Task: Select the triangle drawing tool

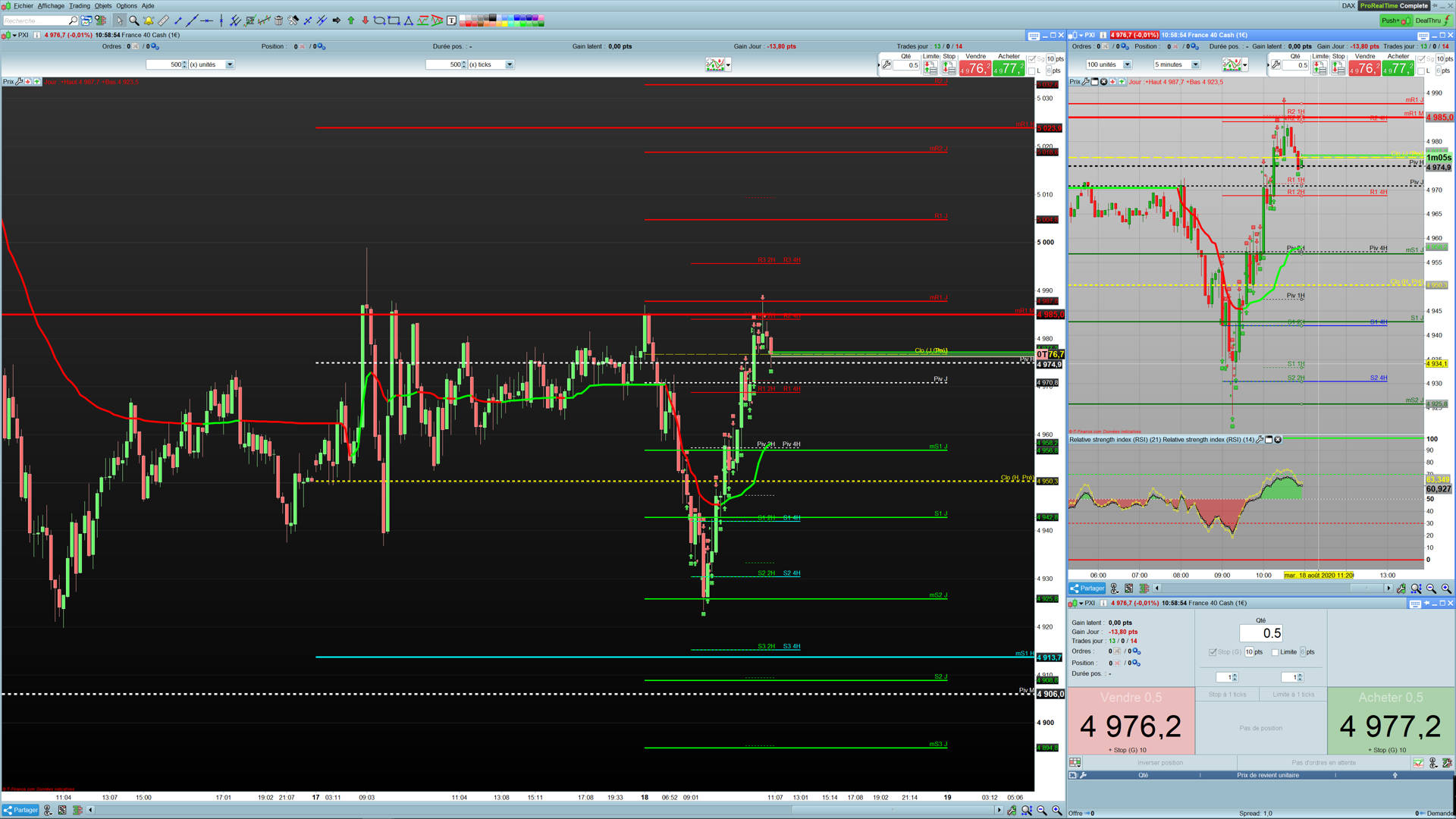Action: click(x=409, y=20)
